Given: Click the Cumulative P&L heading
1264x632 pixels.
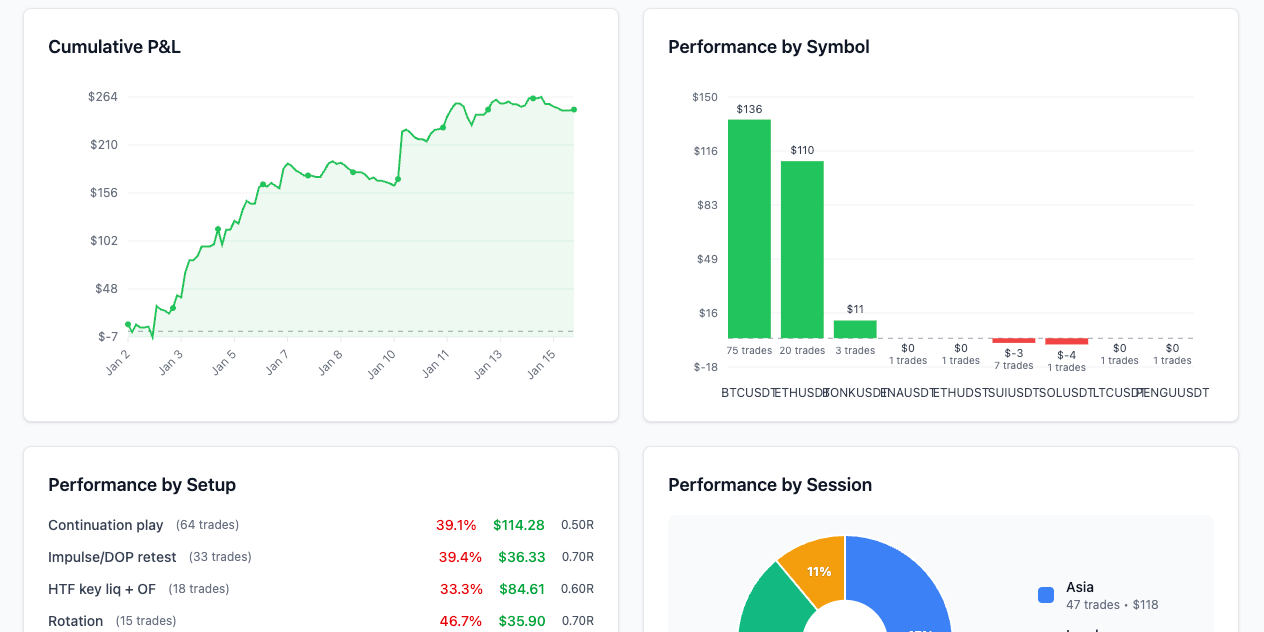Looking at the screenshot, I should pyautogui.click(x=114, y=47).
